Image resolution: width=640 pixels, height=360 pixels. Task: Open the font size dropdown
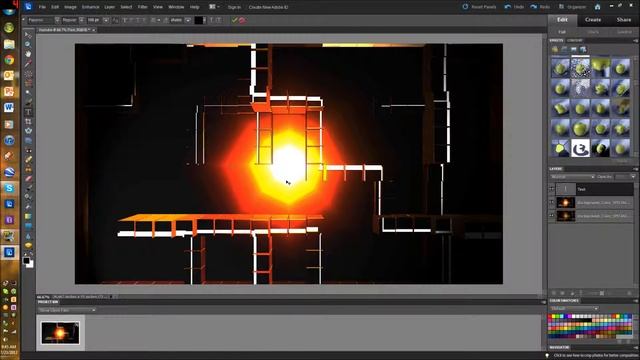[106, 20]
